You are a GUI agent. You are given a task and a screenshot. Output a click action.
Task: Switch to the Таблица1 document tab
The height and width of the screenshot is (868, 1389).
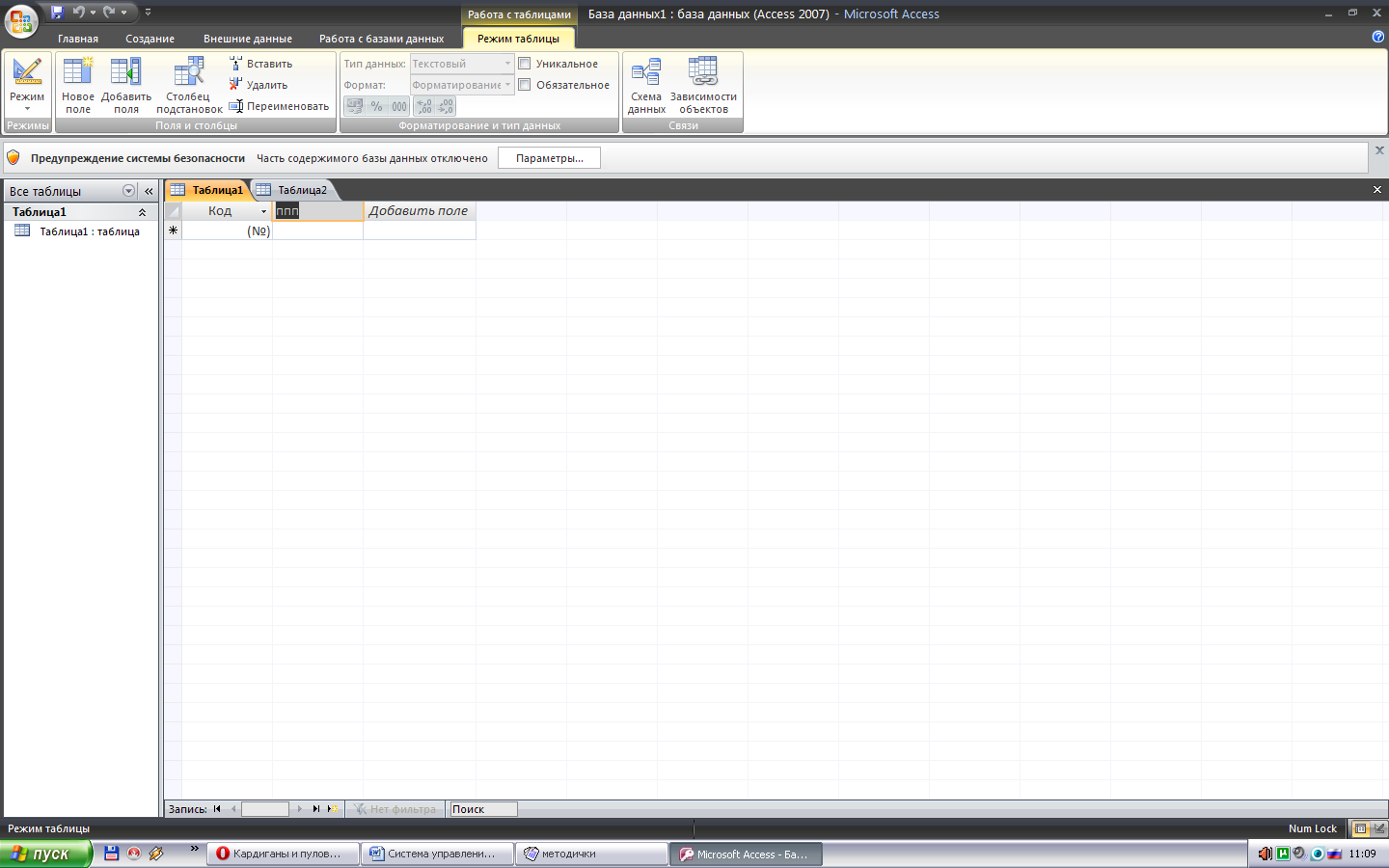(207, 190)
